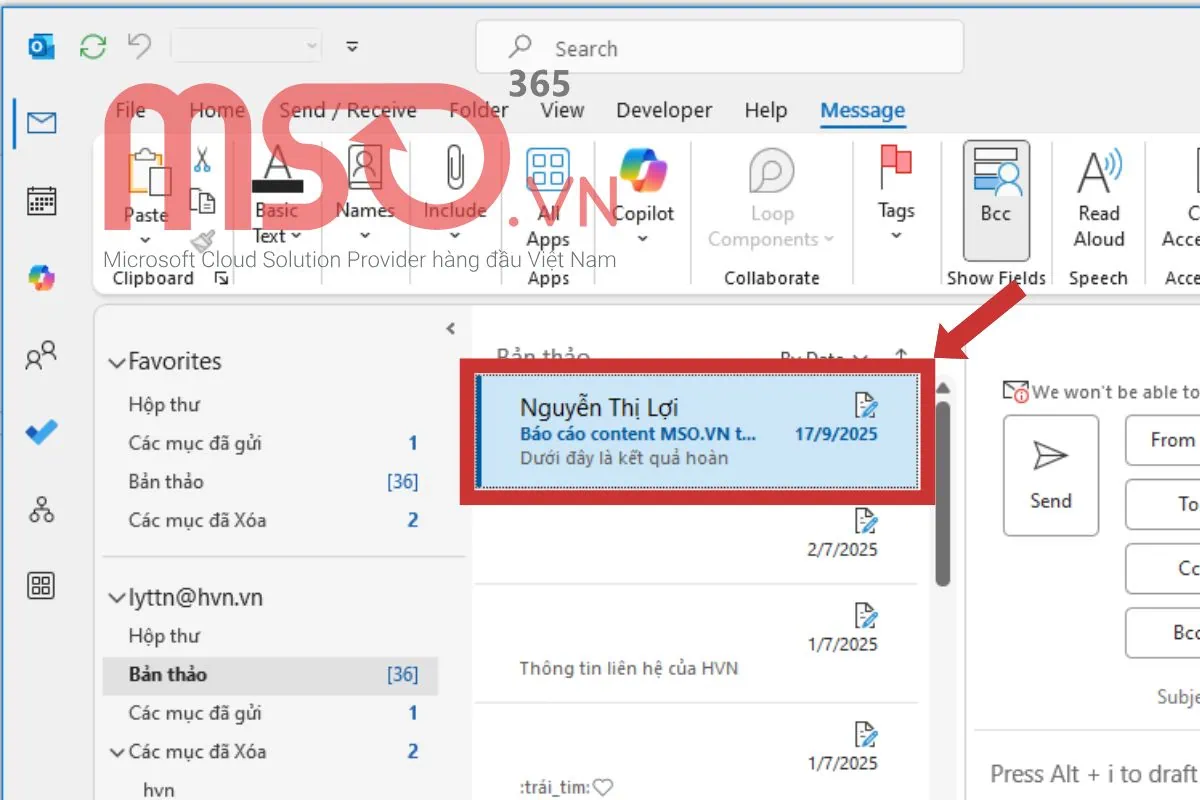Click inside the Search box

coord(720,48)
